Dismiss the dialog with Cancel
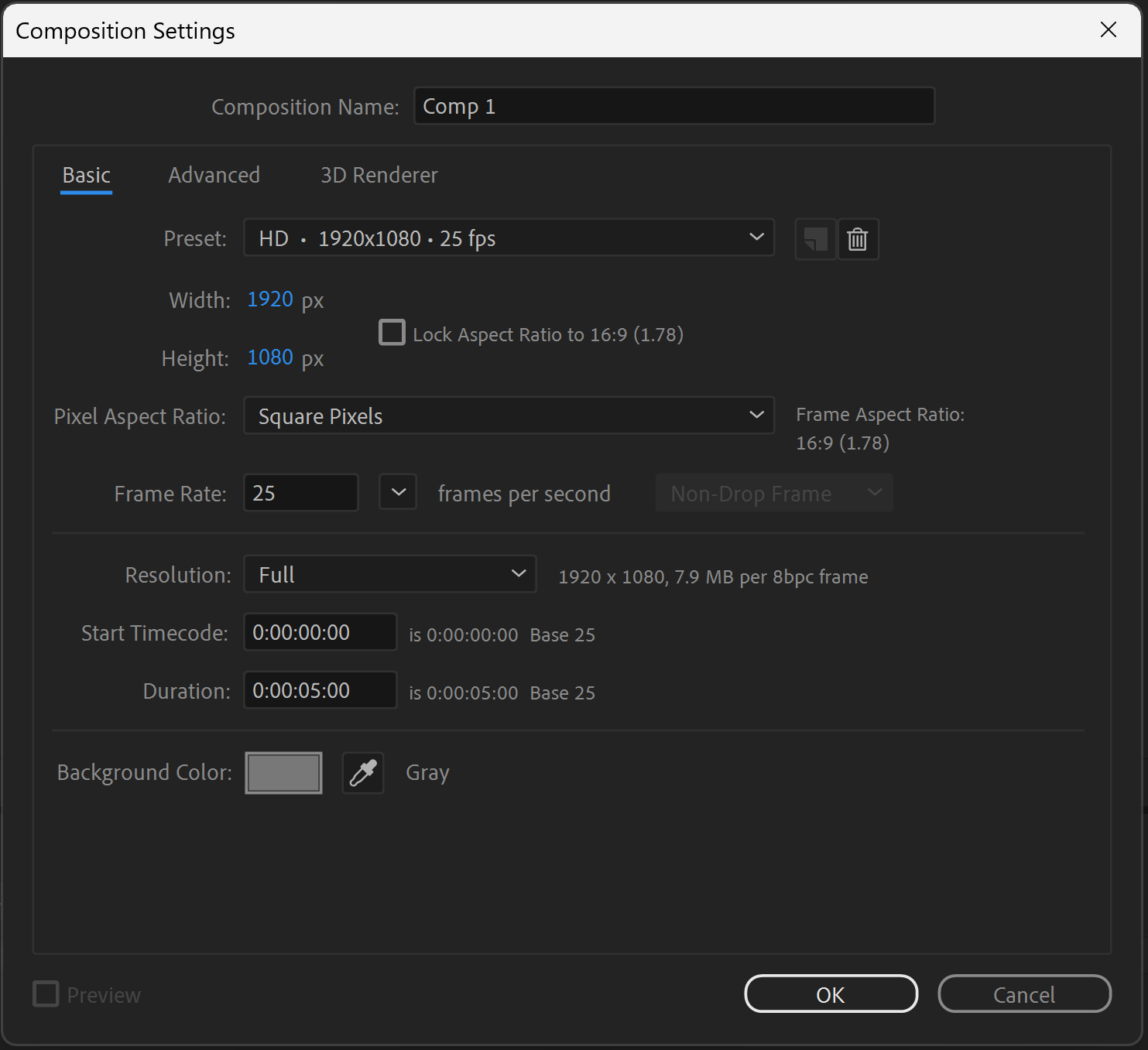Screen dimensions: 1148x1050 tap(1024, 994)
